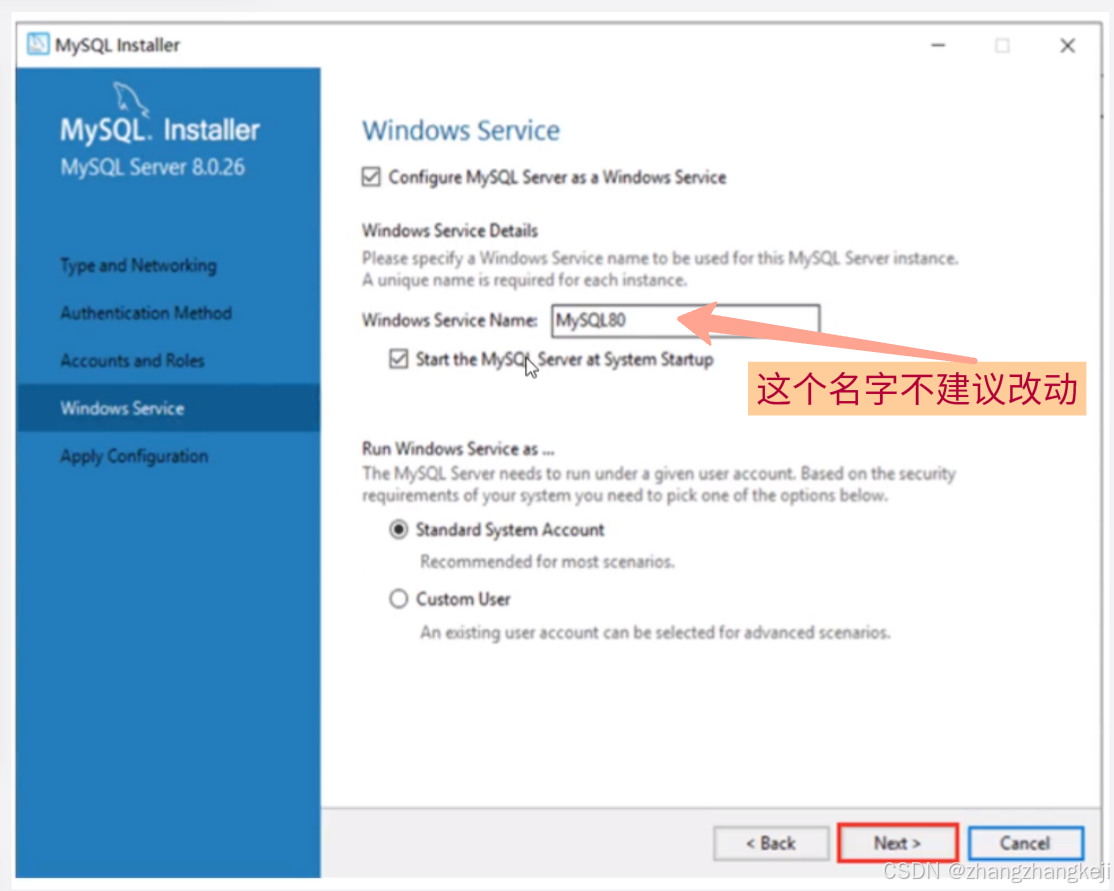Open the Type and Networking step

coord(139,265)
